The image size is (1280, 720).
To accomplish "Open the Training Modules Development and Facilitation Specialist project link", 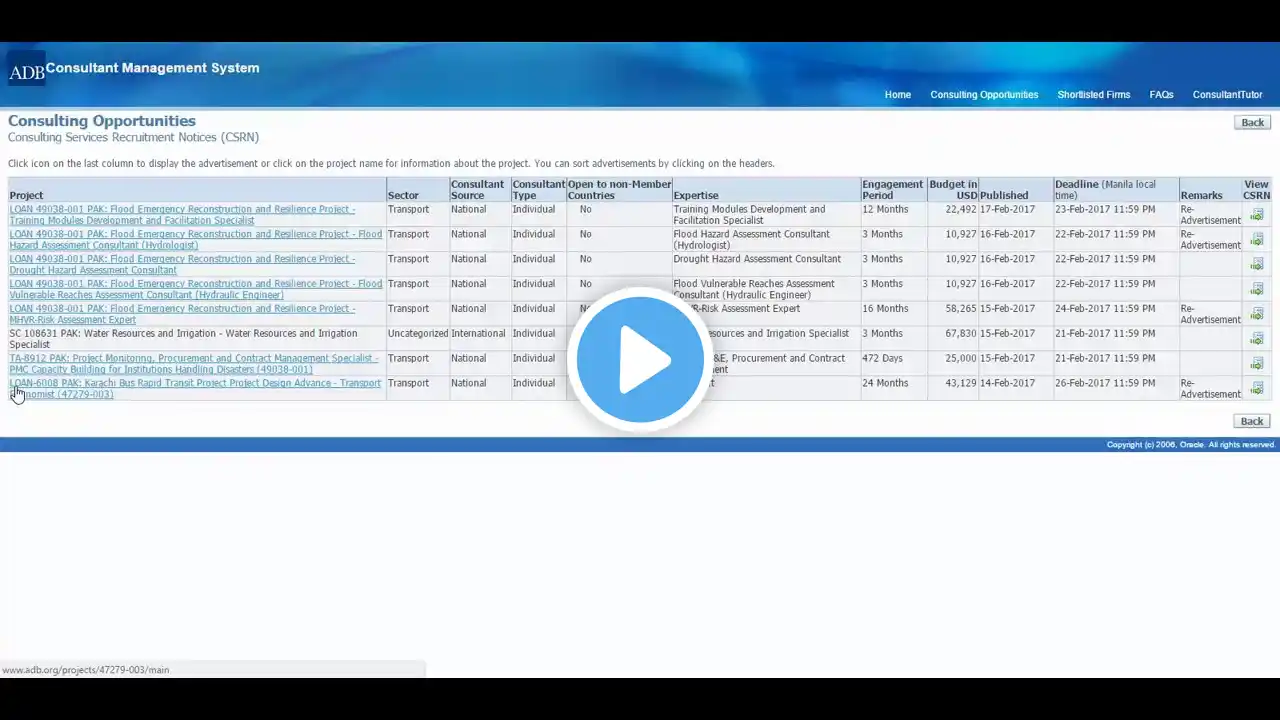I will 182,215.
